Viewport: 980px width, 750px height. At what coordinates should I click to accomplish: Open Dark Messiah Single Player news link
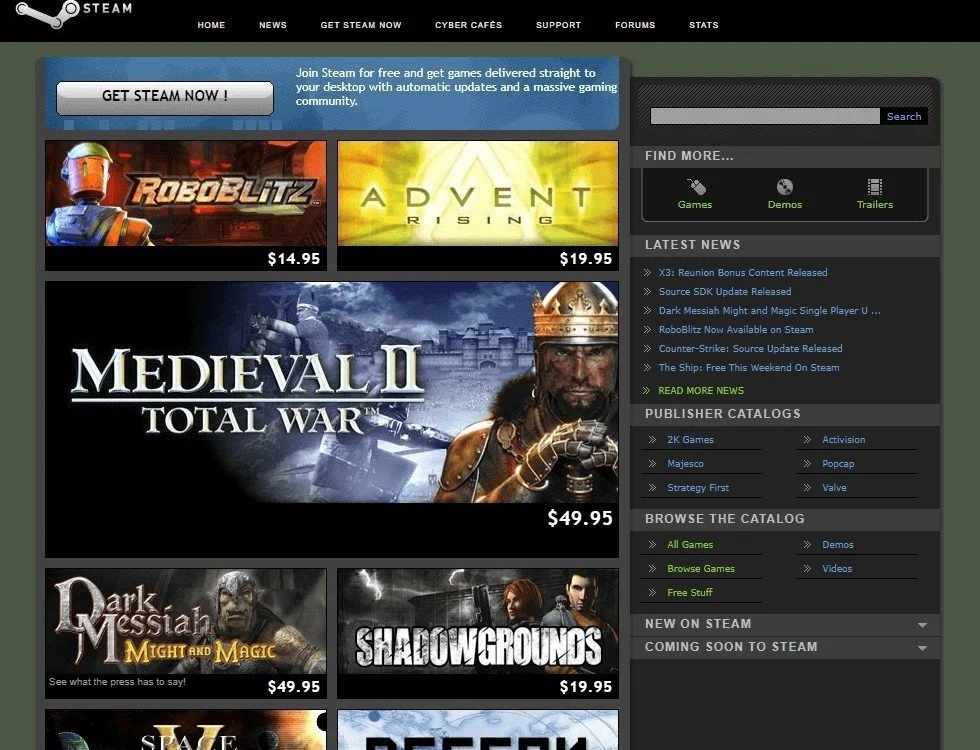tap(769, 311)
